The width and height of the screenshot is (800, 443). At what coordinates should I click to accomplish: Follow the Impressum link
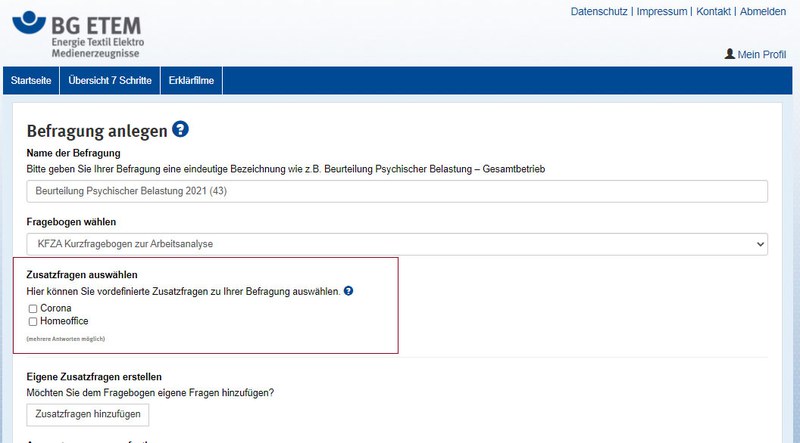662,12
